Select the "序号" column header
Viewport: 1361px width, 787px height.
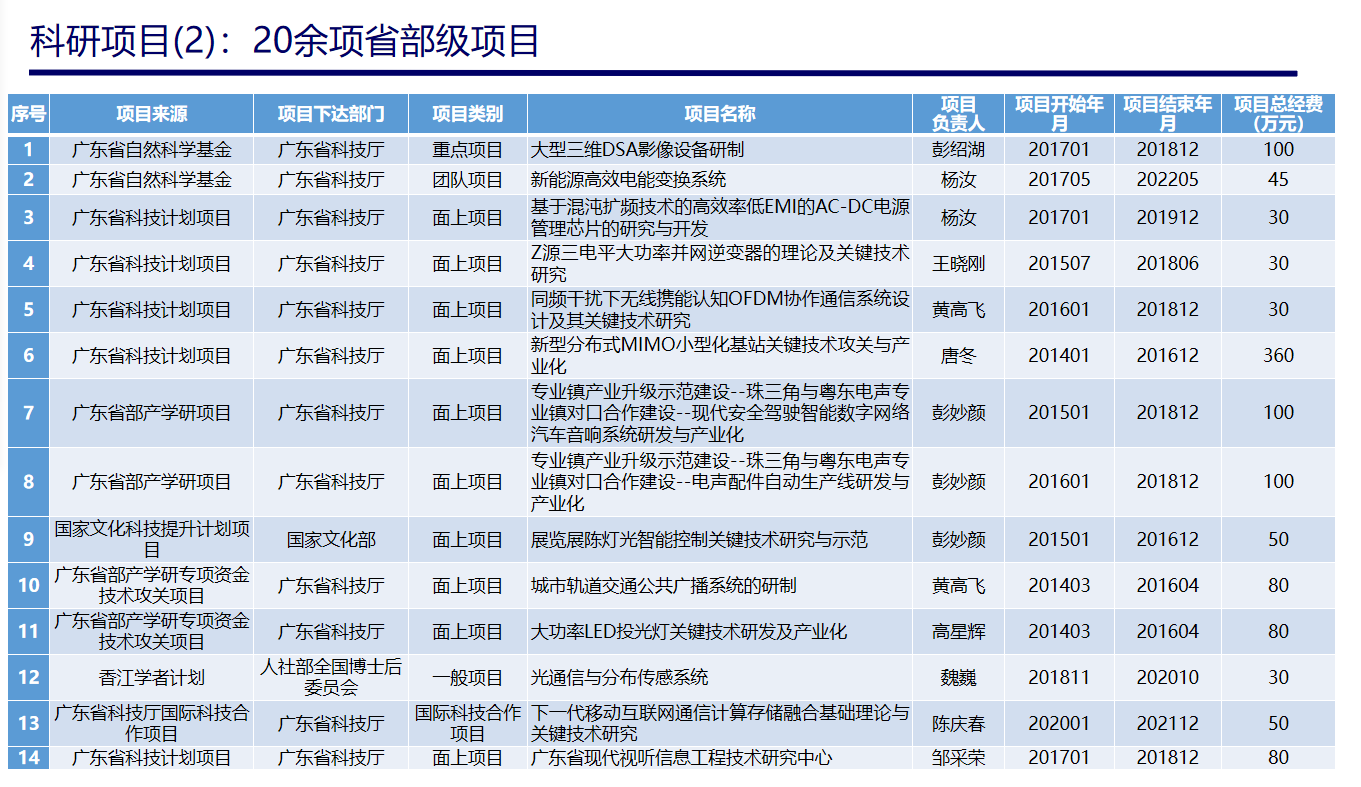click(28, 114)
